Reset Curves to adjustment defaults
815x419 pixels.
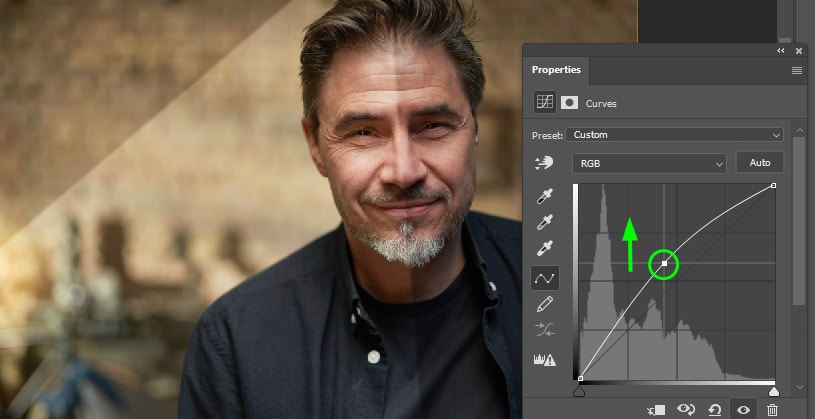click(x=715, y=410)
